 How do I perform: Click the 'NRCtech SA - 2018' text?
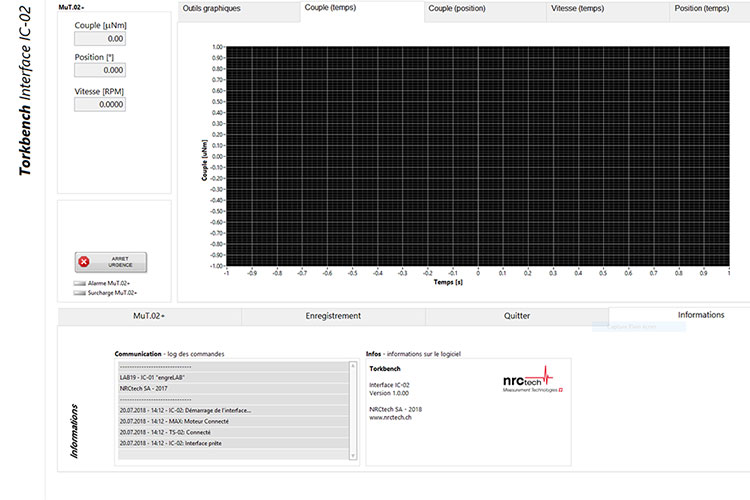396,410
